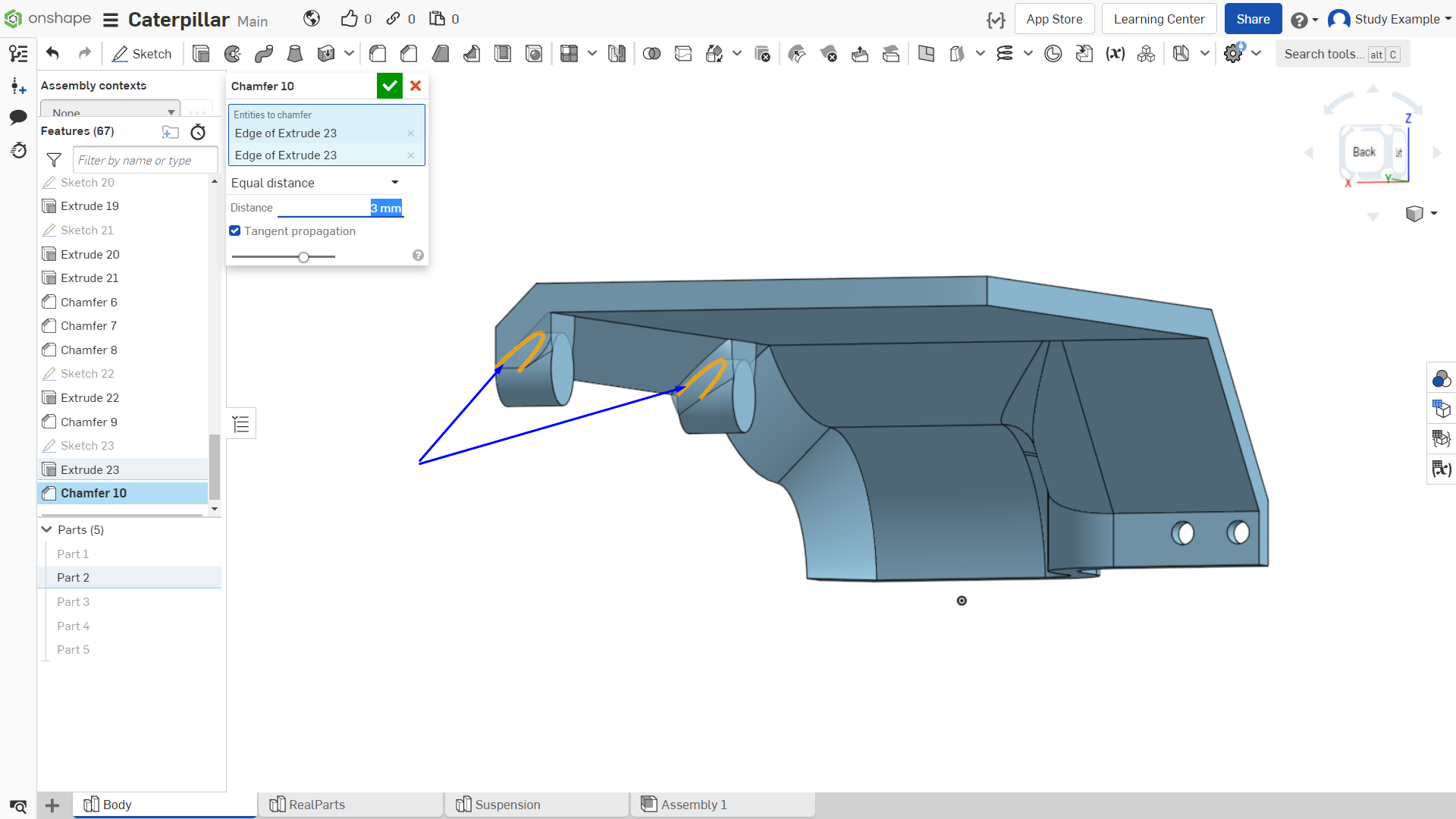
Task: Click the Variable (x) tool icon
Action: point(1115,54)
